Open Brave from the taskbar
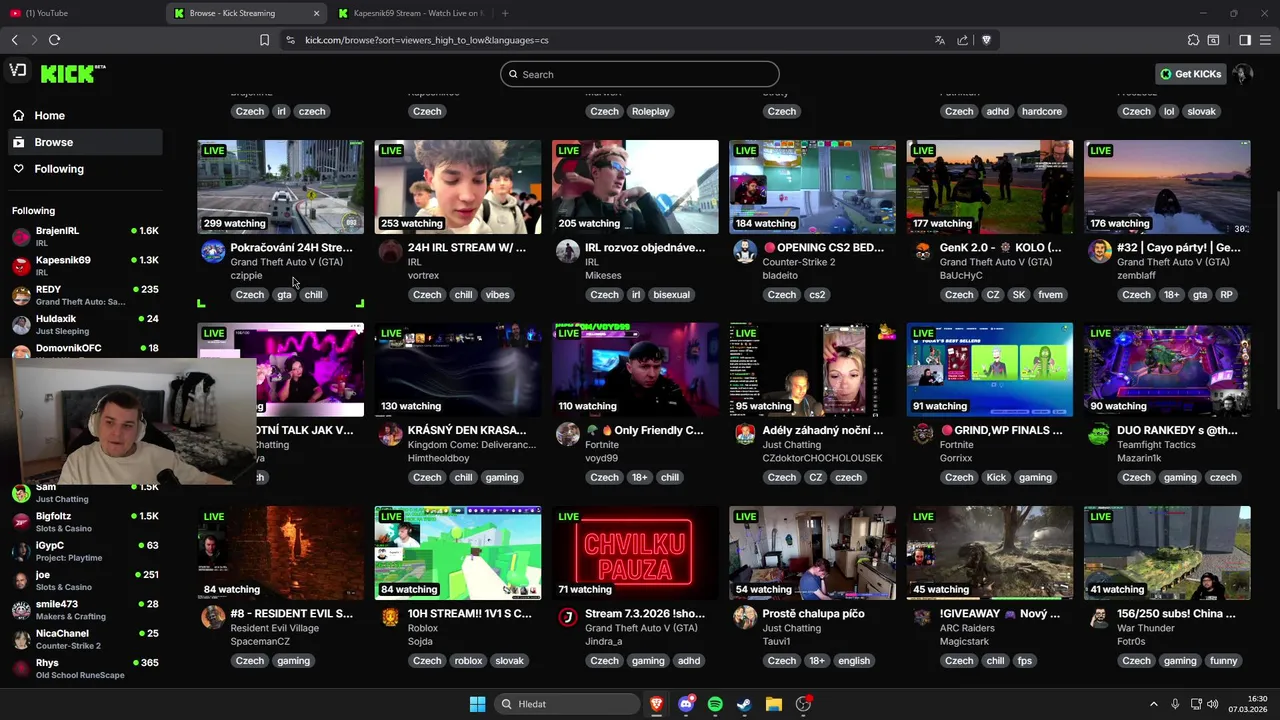This screenshot has width=1280, height=720. pyautogui.click(x=657, y=704)
